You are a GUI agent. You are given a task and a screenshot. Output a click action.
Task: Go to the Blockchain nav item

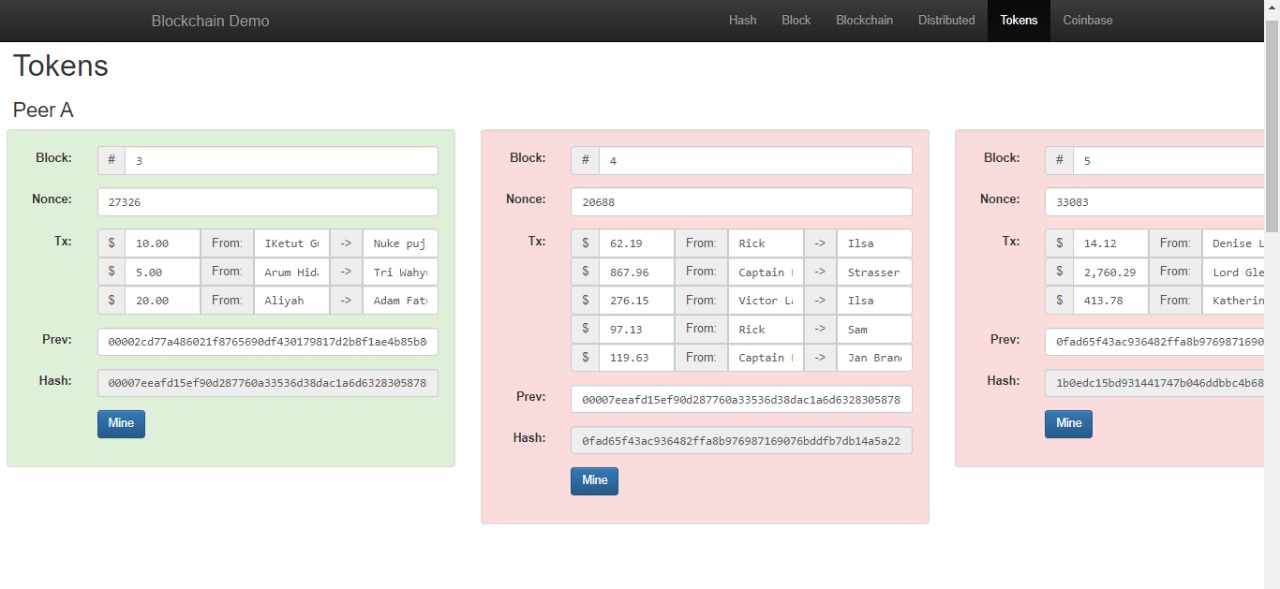[864, 20]
